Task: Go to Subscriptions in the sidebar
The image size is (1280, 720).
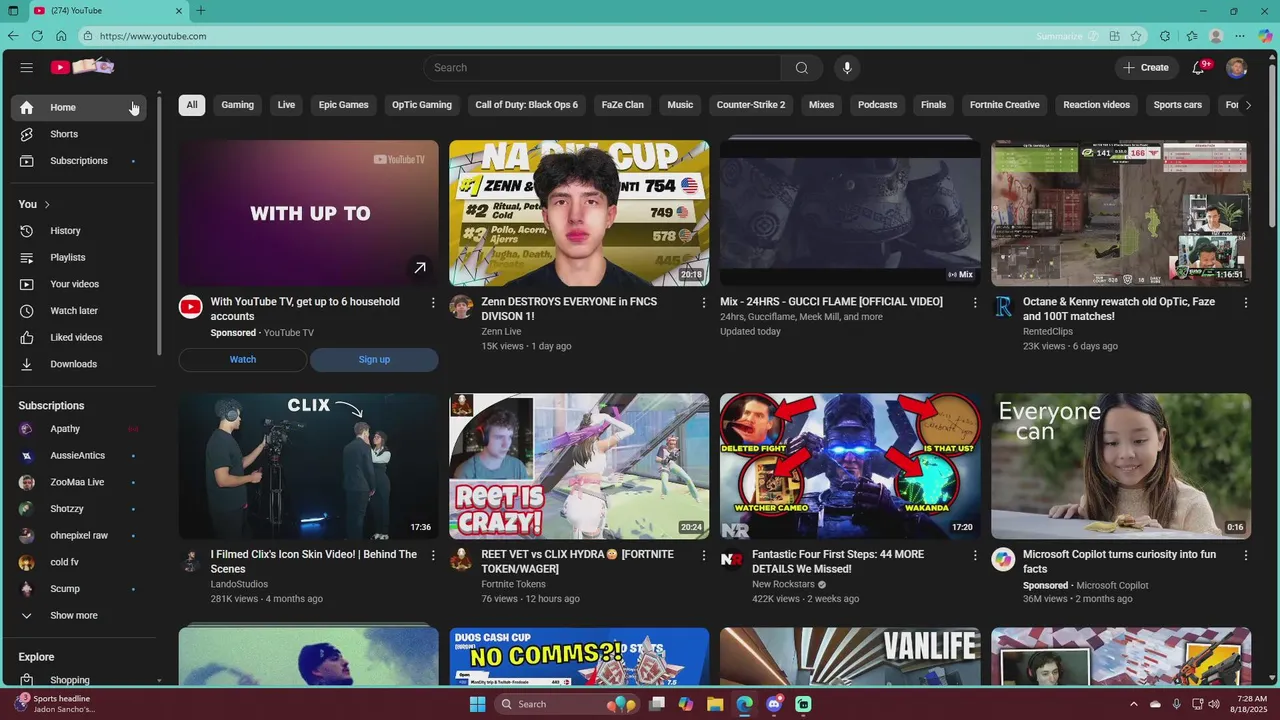Action: [78, 161]
